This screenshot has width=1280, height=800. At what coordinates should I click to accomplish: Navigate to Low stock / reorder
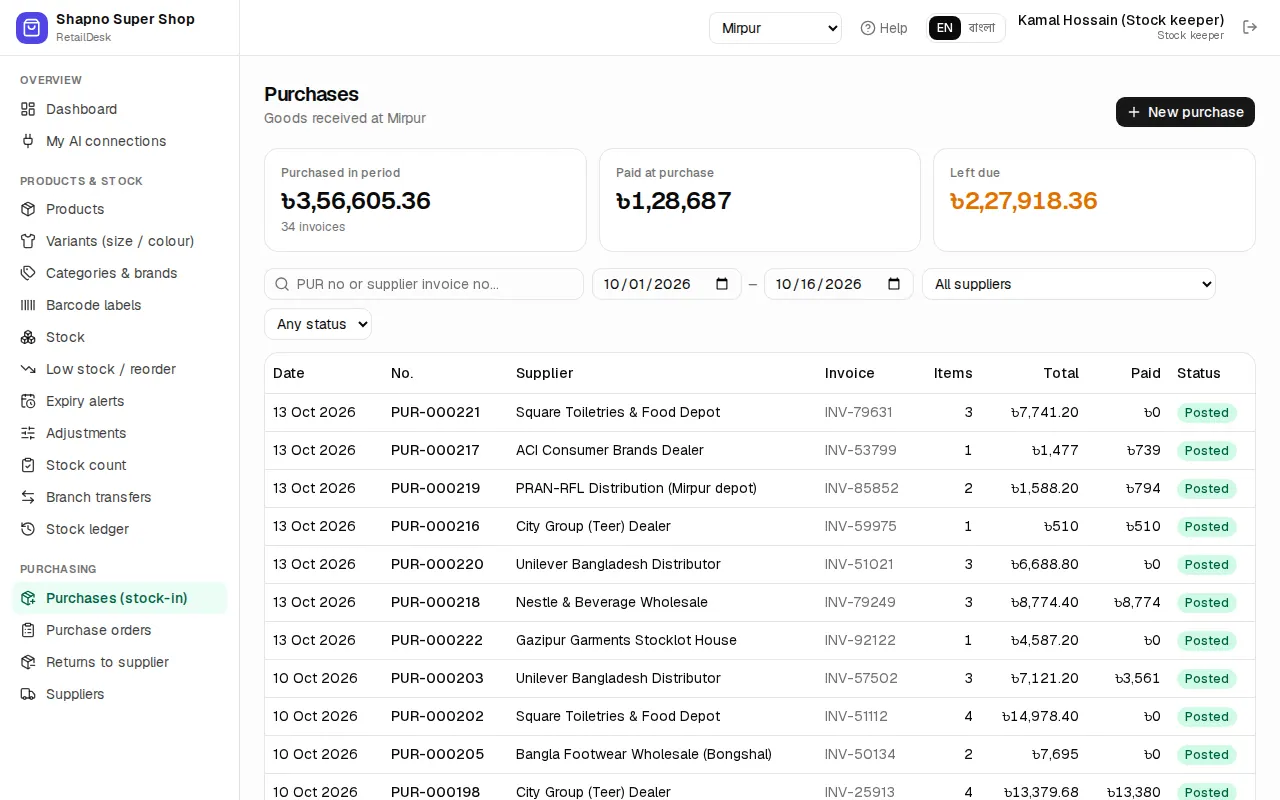click(120, 369)
